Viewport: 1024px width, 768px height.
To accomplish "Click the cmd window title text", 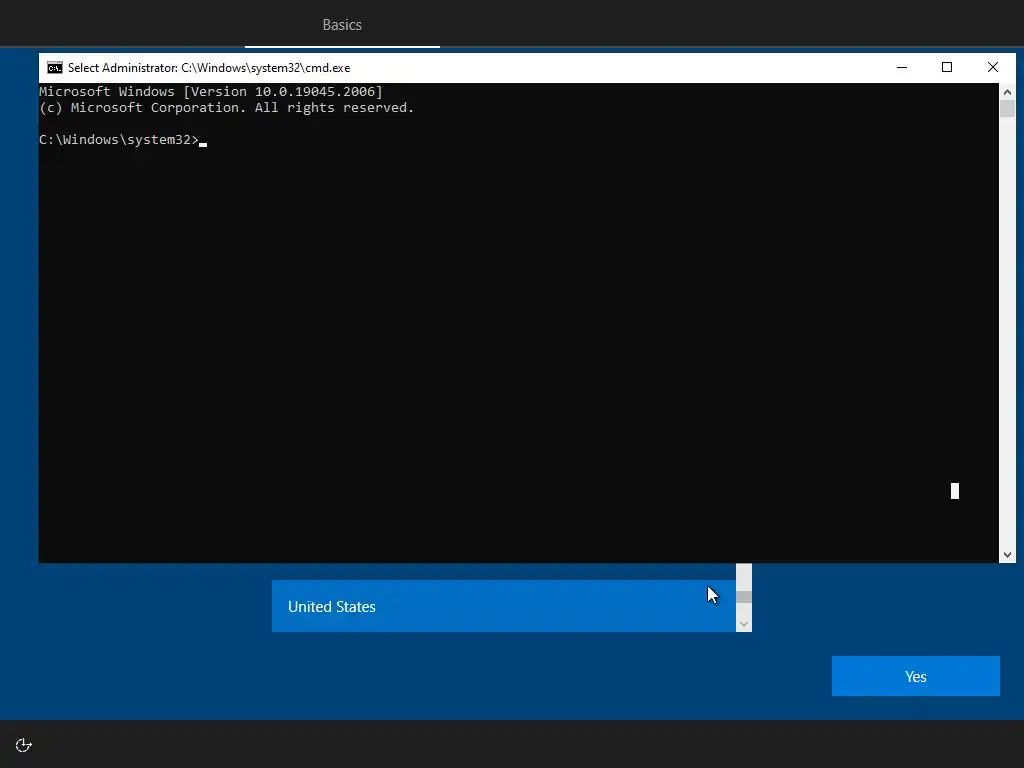I will pos(209,68).
